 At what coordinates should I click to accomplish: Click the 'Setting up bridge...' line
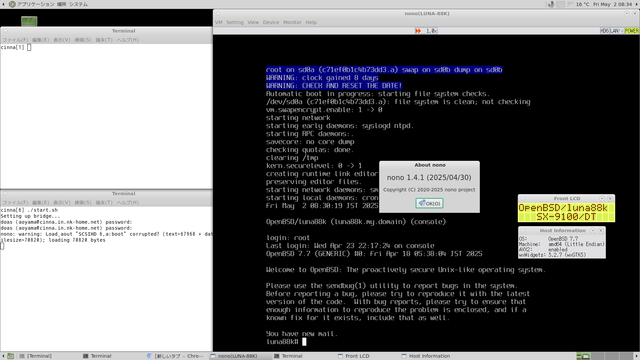coord(30,216)
